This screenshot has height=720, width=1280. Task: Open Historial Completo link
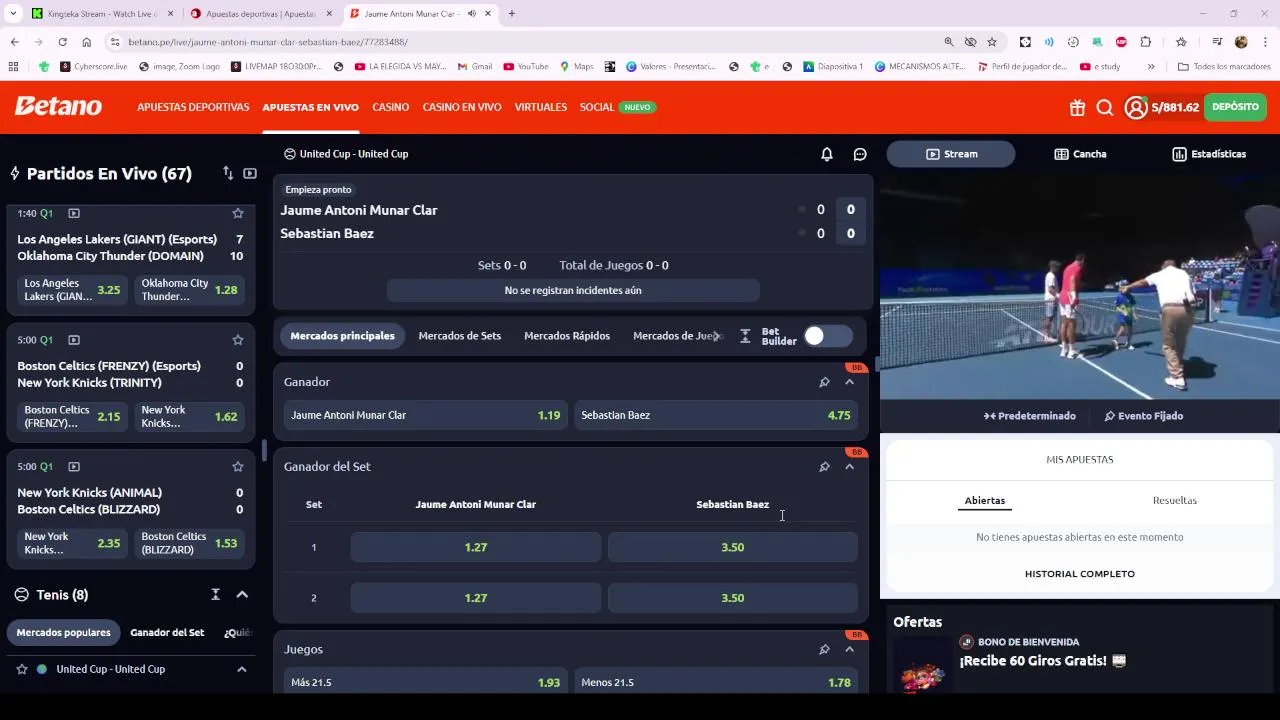(x=1080, y=574)
